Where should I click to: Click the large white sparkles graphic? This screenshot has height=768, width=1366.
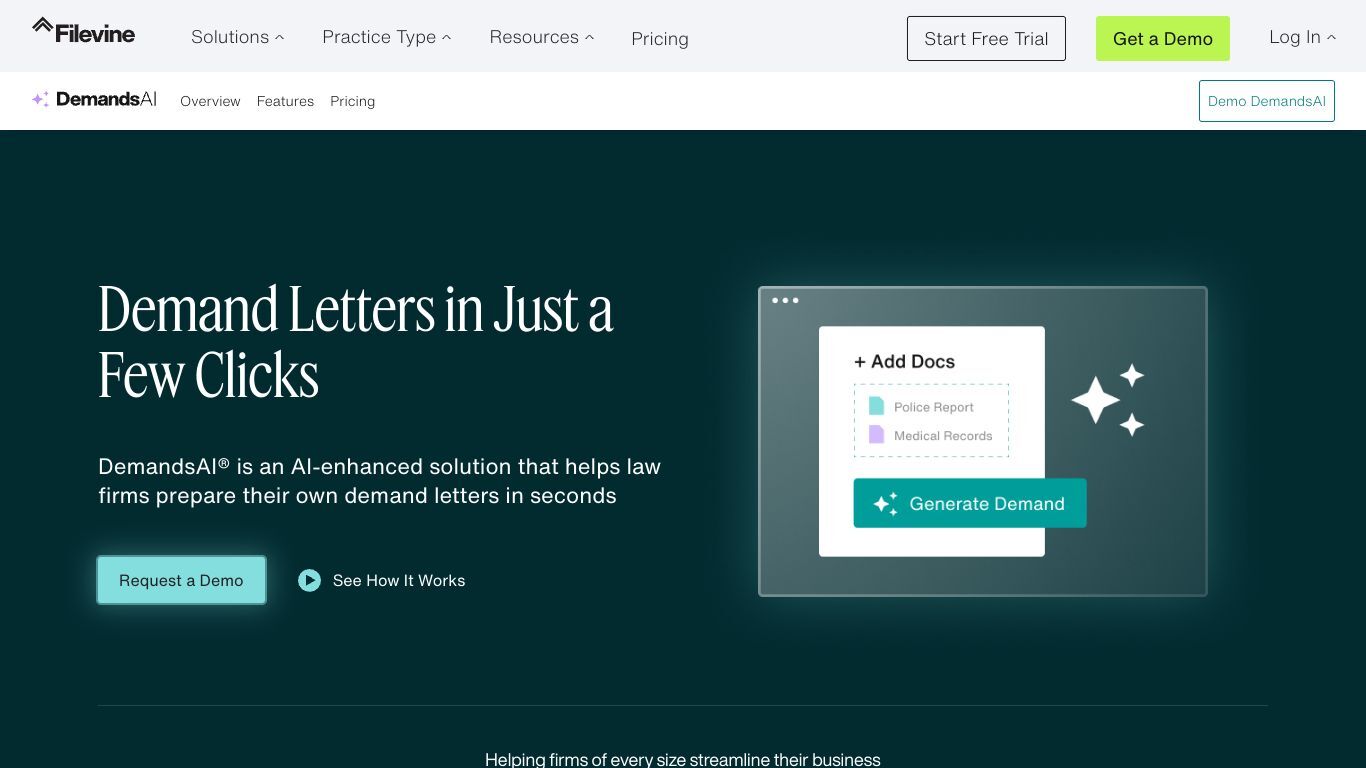pyautogui.click(x=1108, y=400)
